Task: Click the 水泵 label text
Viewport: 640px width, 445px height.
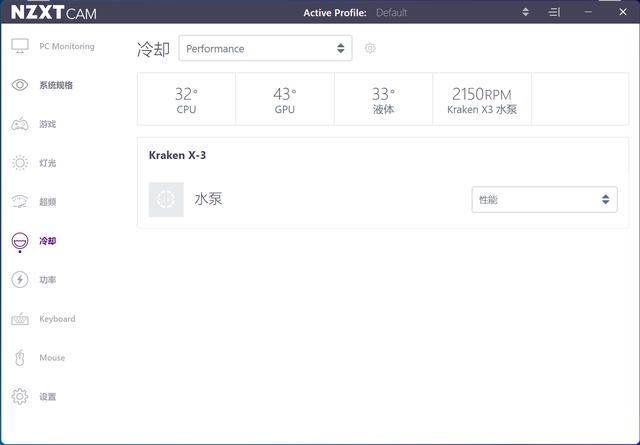Action: [x=208, y=199]
